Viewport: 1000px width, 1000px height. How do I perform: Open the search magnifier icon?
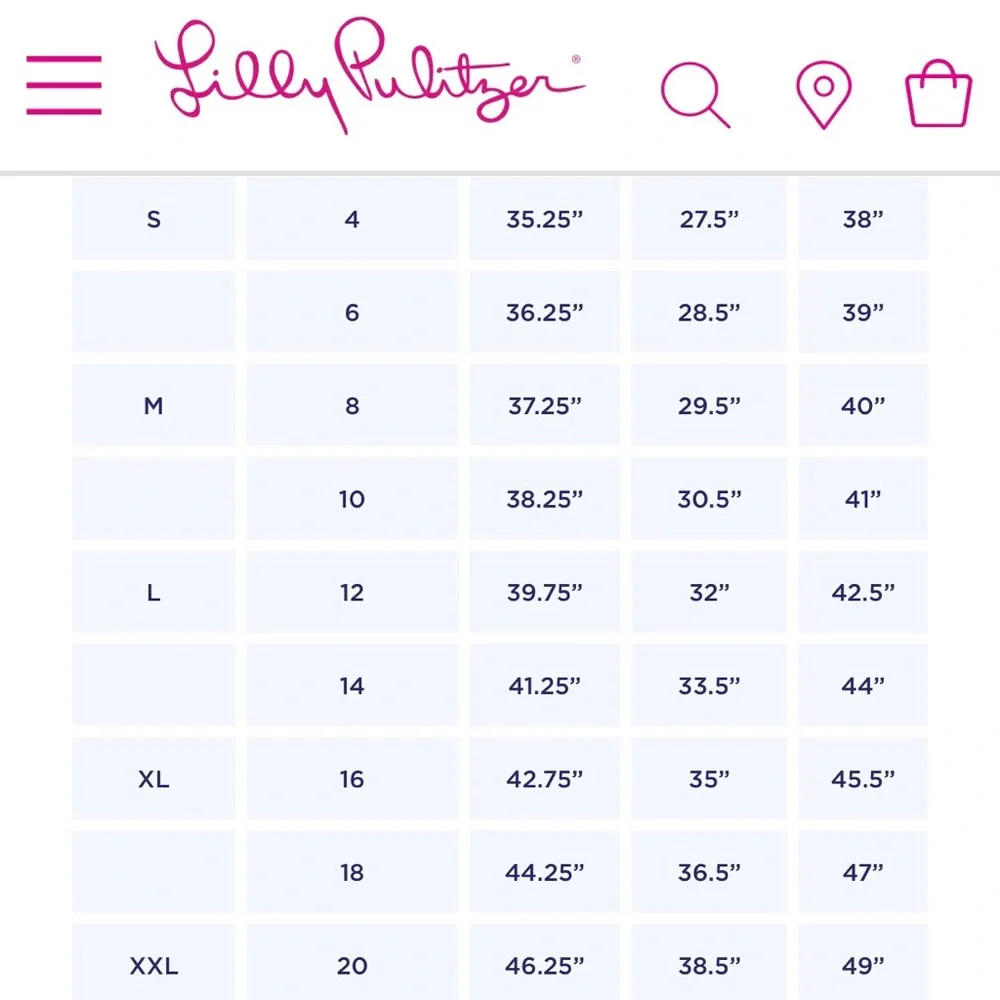[695, 93]
